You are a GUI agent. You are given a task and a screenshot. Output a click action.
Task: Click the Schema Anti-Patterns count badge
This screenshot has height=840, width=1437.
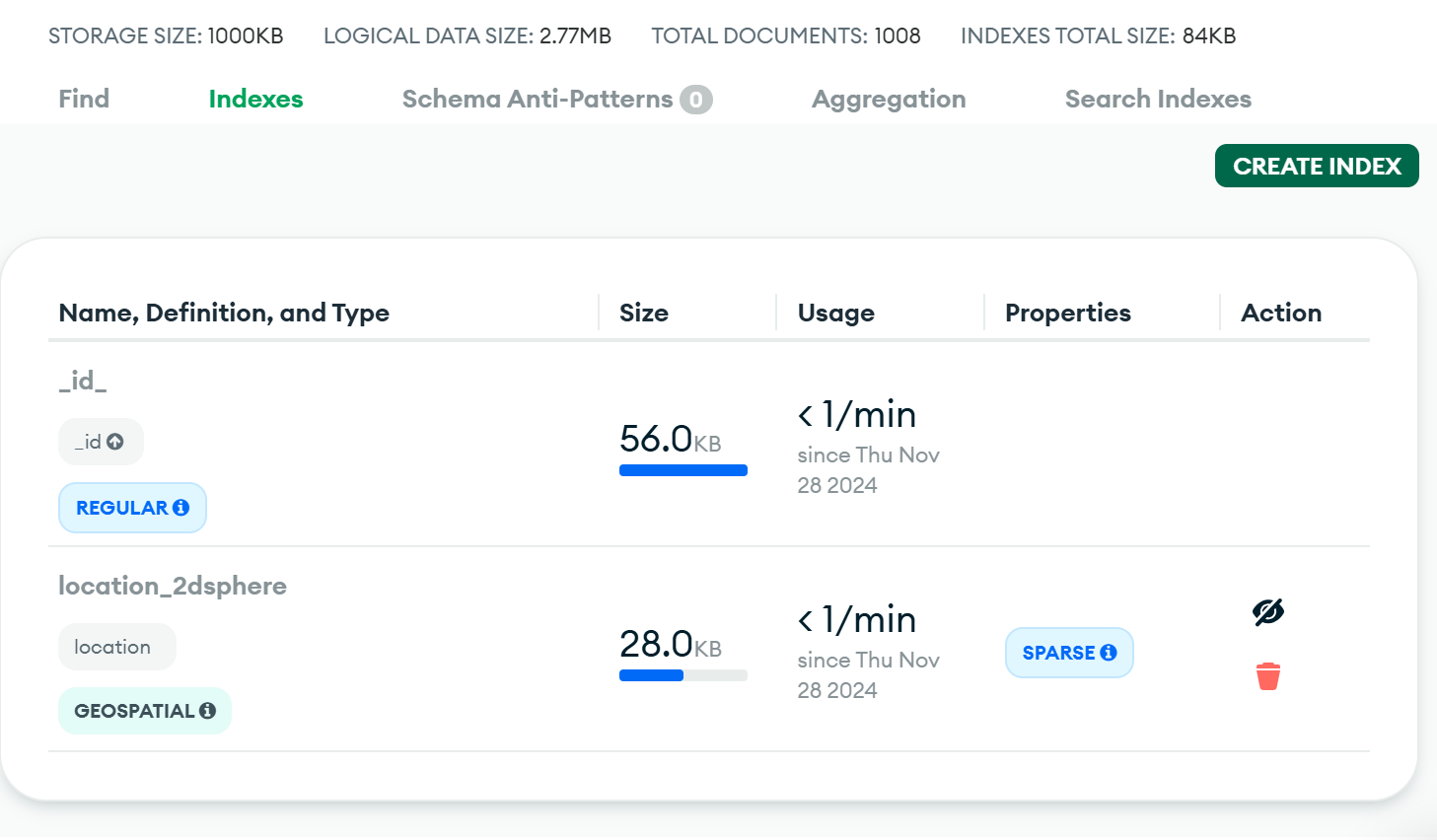point(695,100)
